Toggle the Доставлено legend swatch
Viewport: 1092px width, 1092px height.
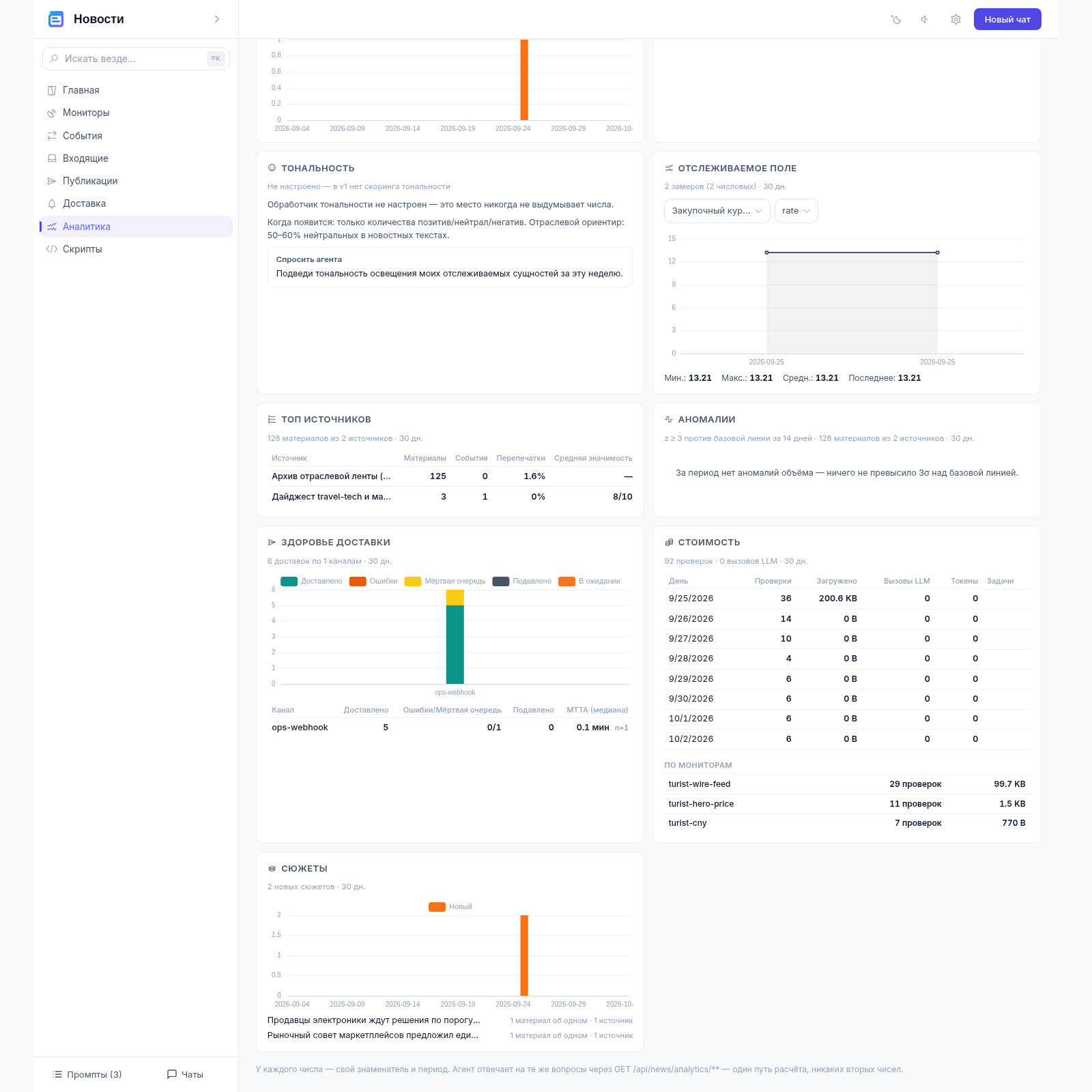(289, 581)
